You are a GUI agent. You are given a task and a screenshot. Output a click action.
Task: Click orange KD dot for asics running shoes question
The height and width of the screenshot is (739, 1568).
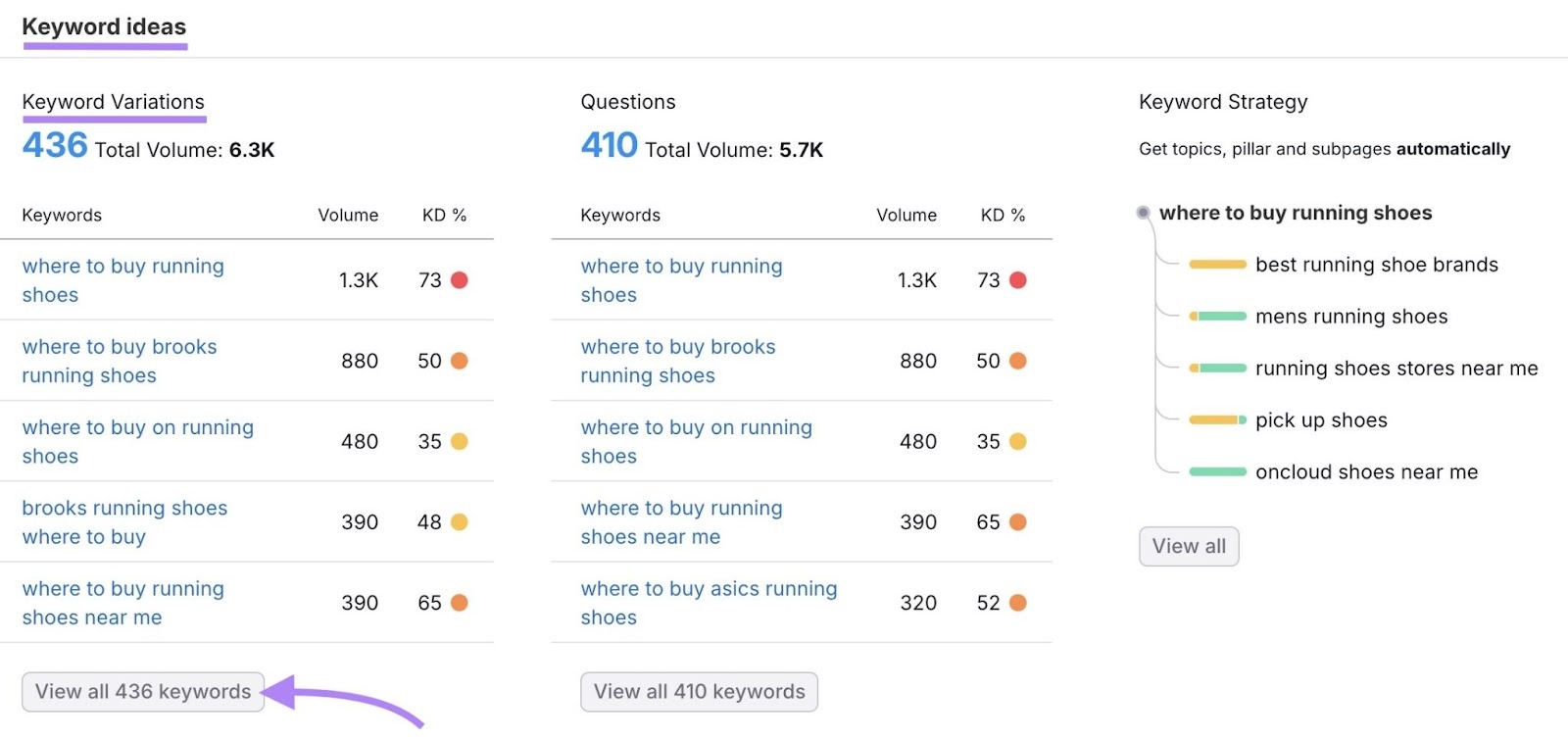(1017, 603)
